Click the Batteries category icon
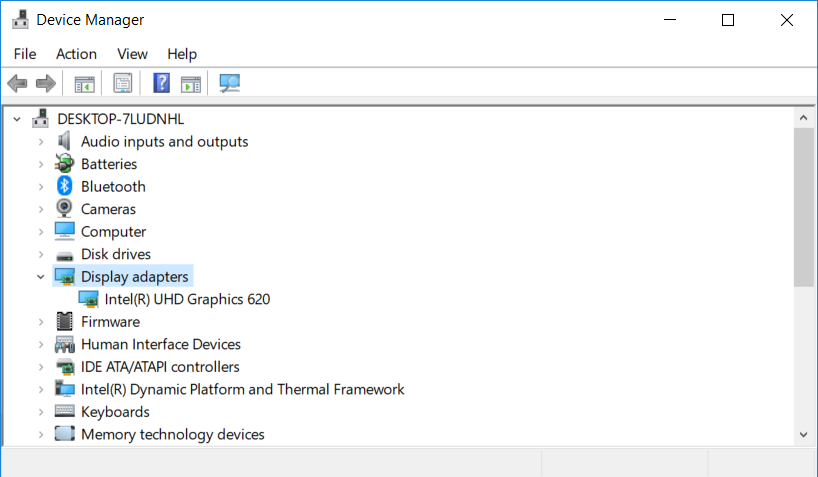Screen dimensions: 818x477 pos(64,164)
